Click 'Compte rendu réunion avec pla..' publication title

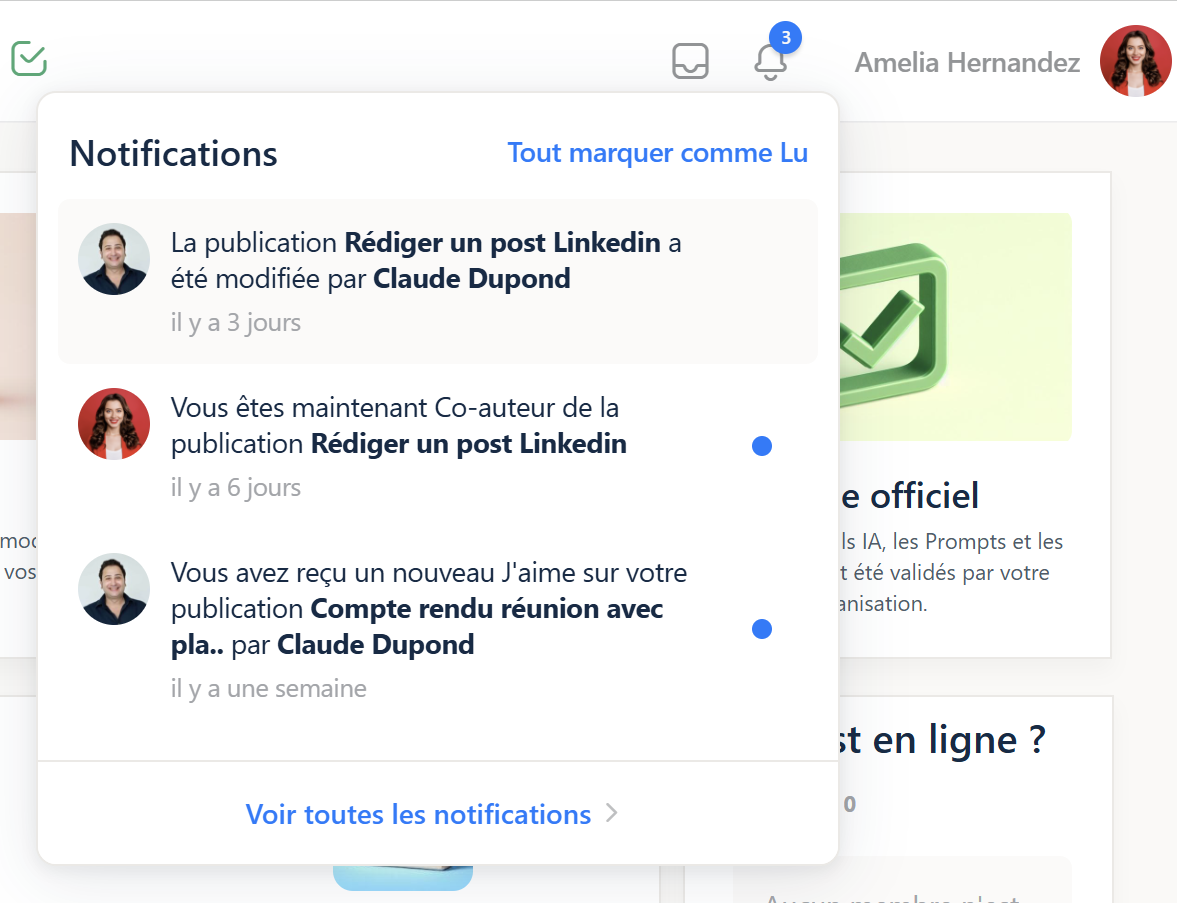click(x=487, y=609)
